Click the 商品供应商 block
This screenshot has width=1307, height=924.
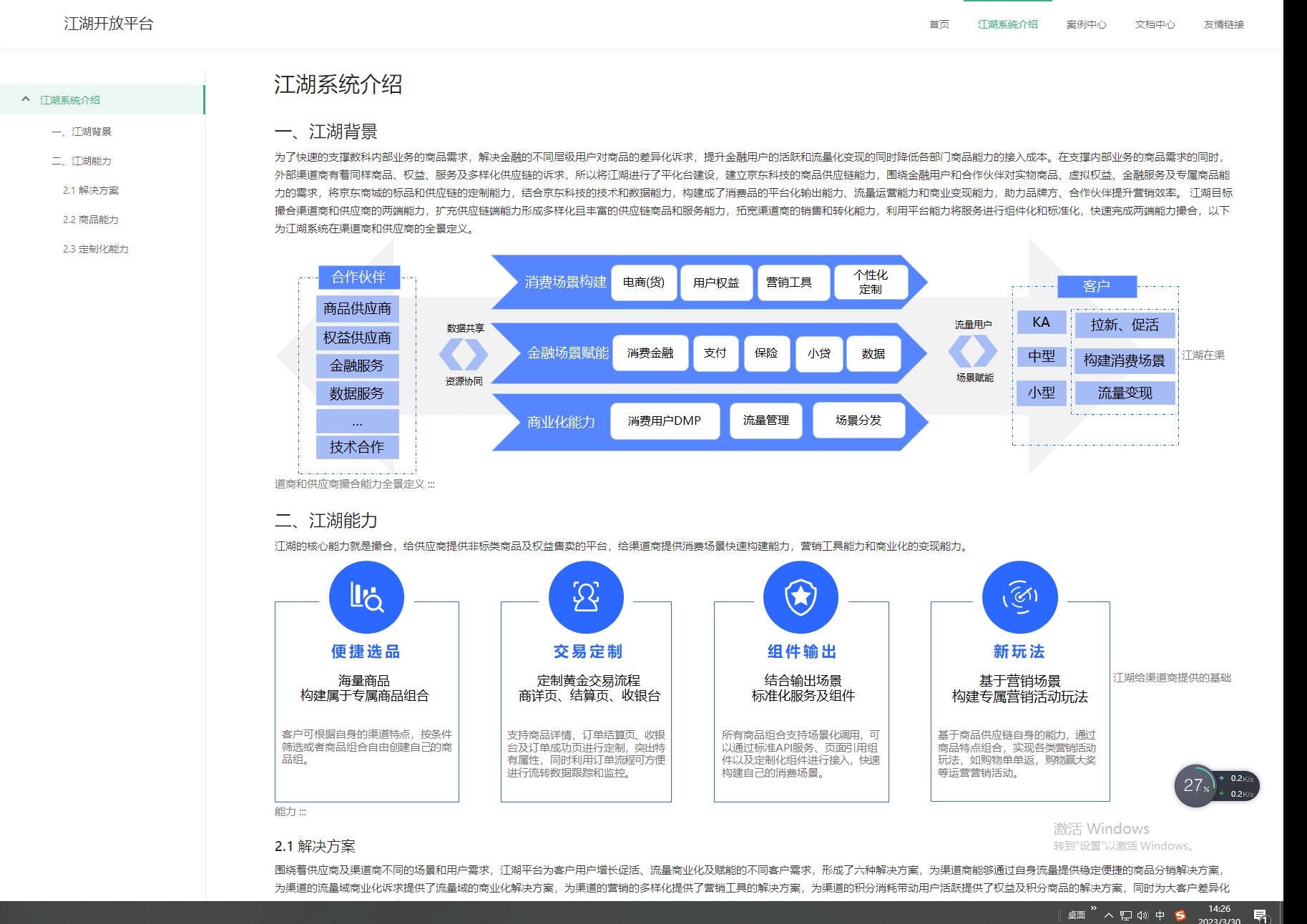pos(357,308)
